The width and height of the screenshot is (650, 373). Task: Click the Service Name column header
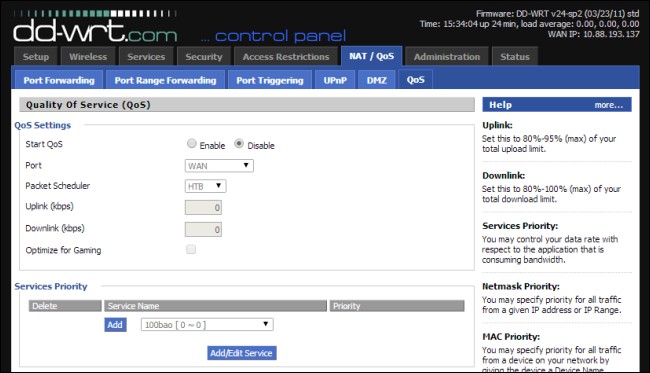click(215, 306)
